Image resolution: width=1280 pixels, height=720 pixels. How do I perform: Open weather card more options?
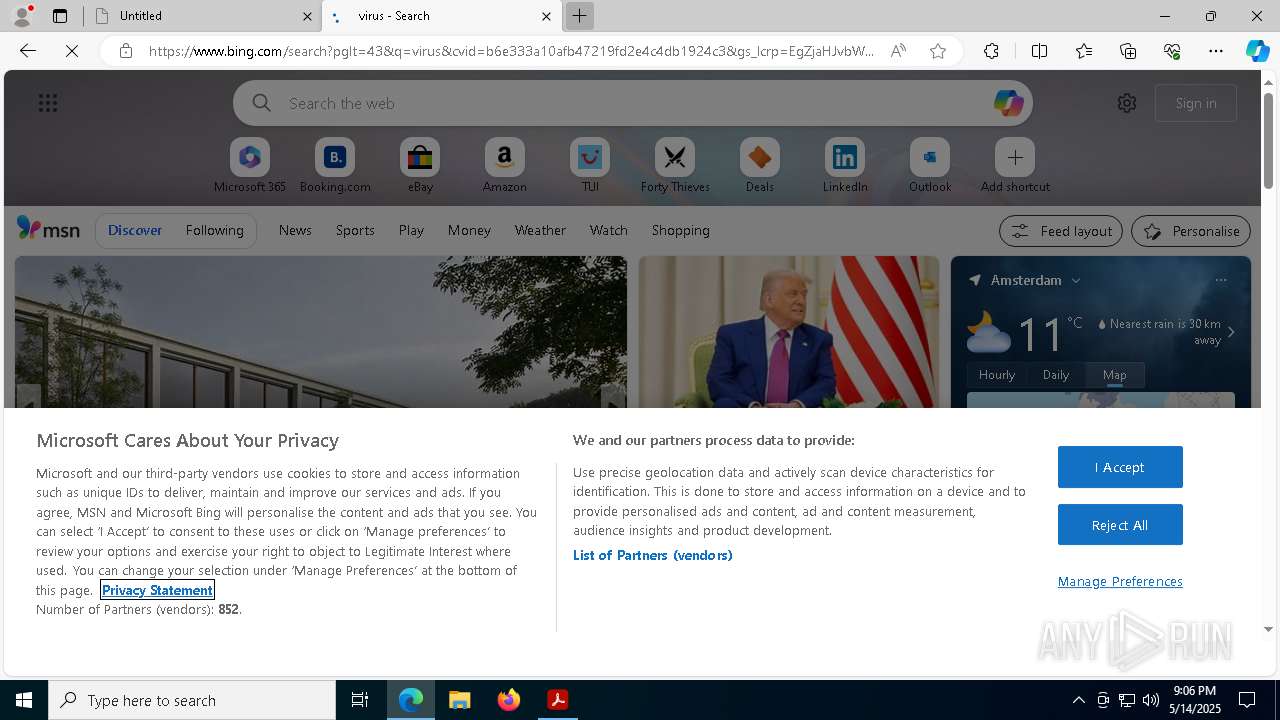[1221, 280]
